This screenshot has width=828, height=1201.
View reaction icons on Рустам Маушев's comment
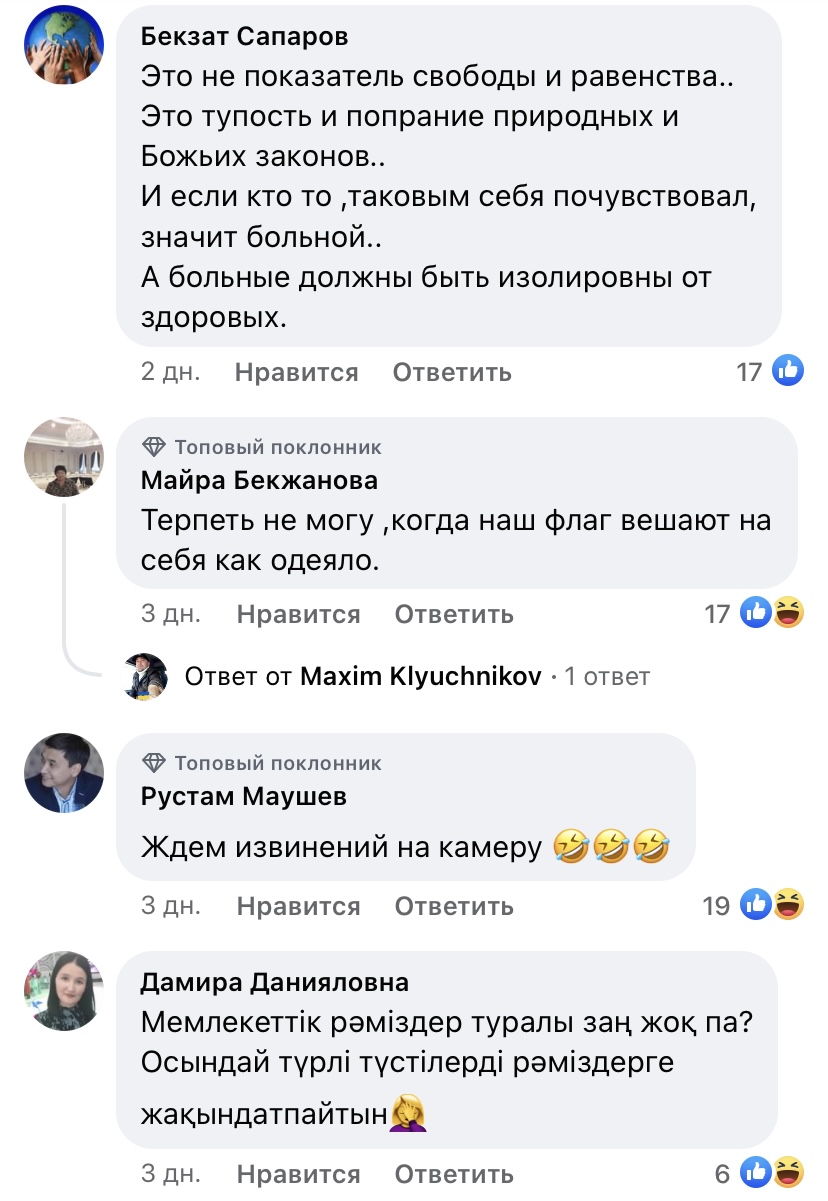pos(772,905)
